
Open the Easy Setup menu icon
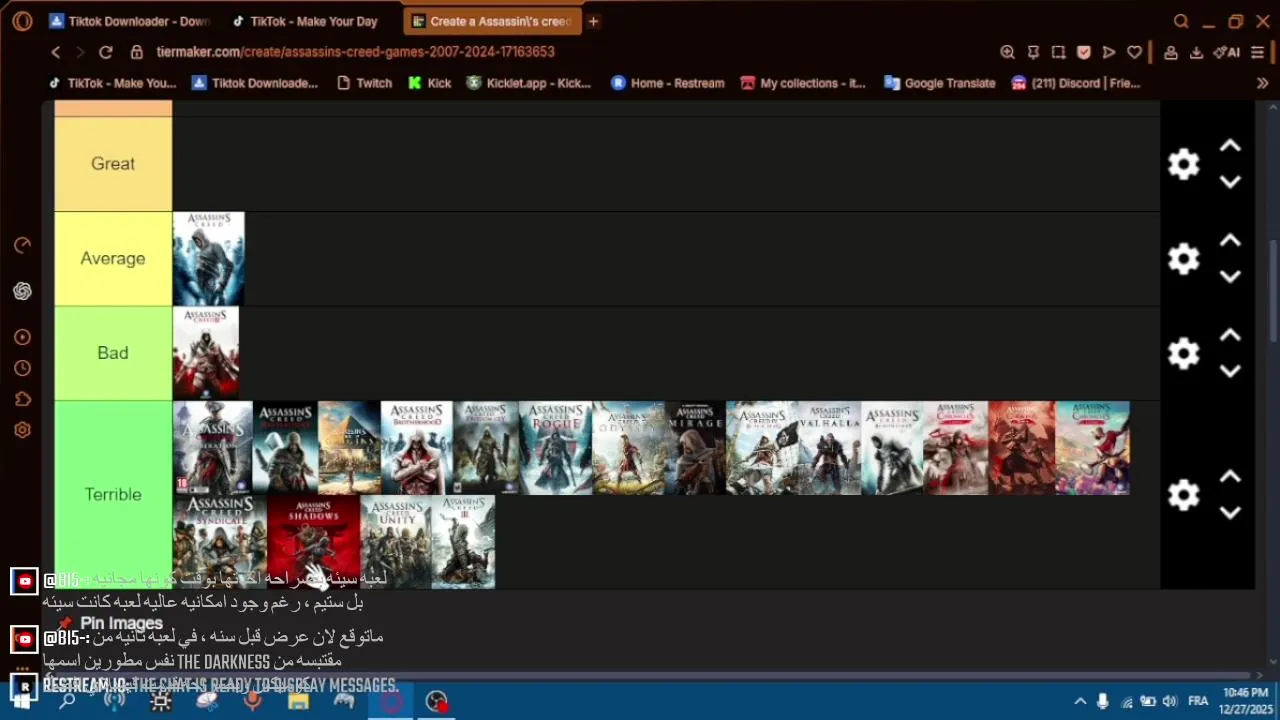pyautogui.click(x=1258, y=52)
